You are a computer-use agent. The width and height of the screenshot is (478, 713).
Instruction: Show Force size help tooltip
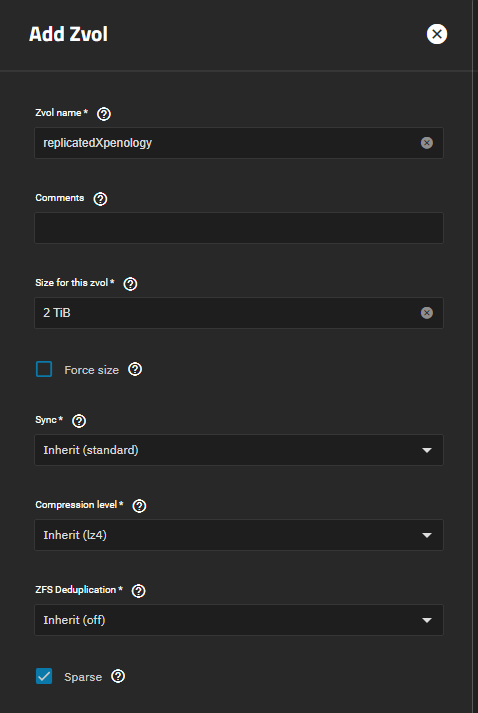click(x=135, y=369)
